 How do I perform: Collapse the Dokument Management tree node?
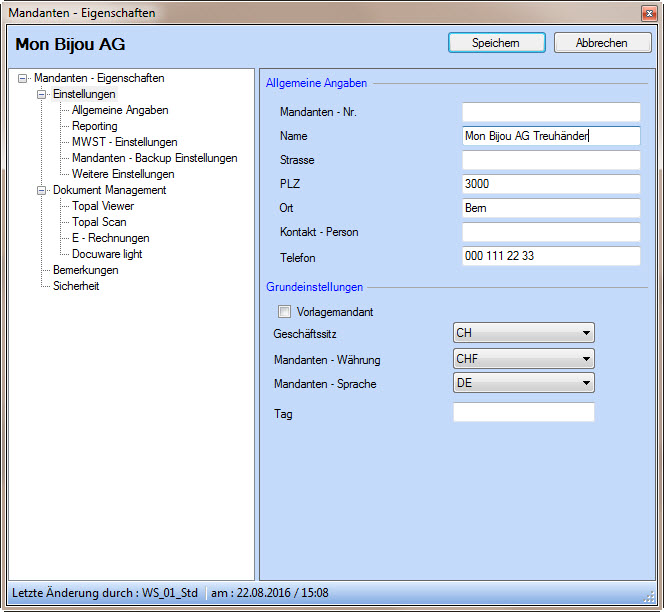coord(42,190)
